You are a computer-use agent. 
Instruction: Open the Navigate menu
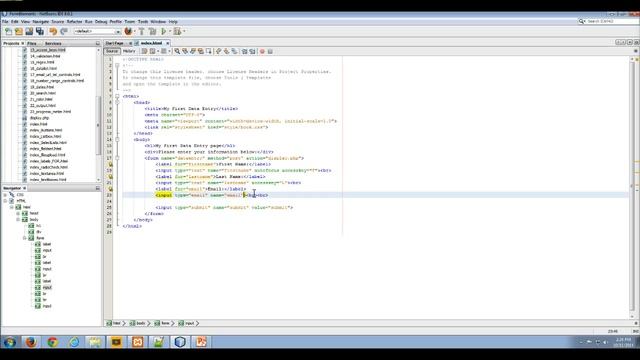point(41,22)
